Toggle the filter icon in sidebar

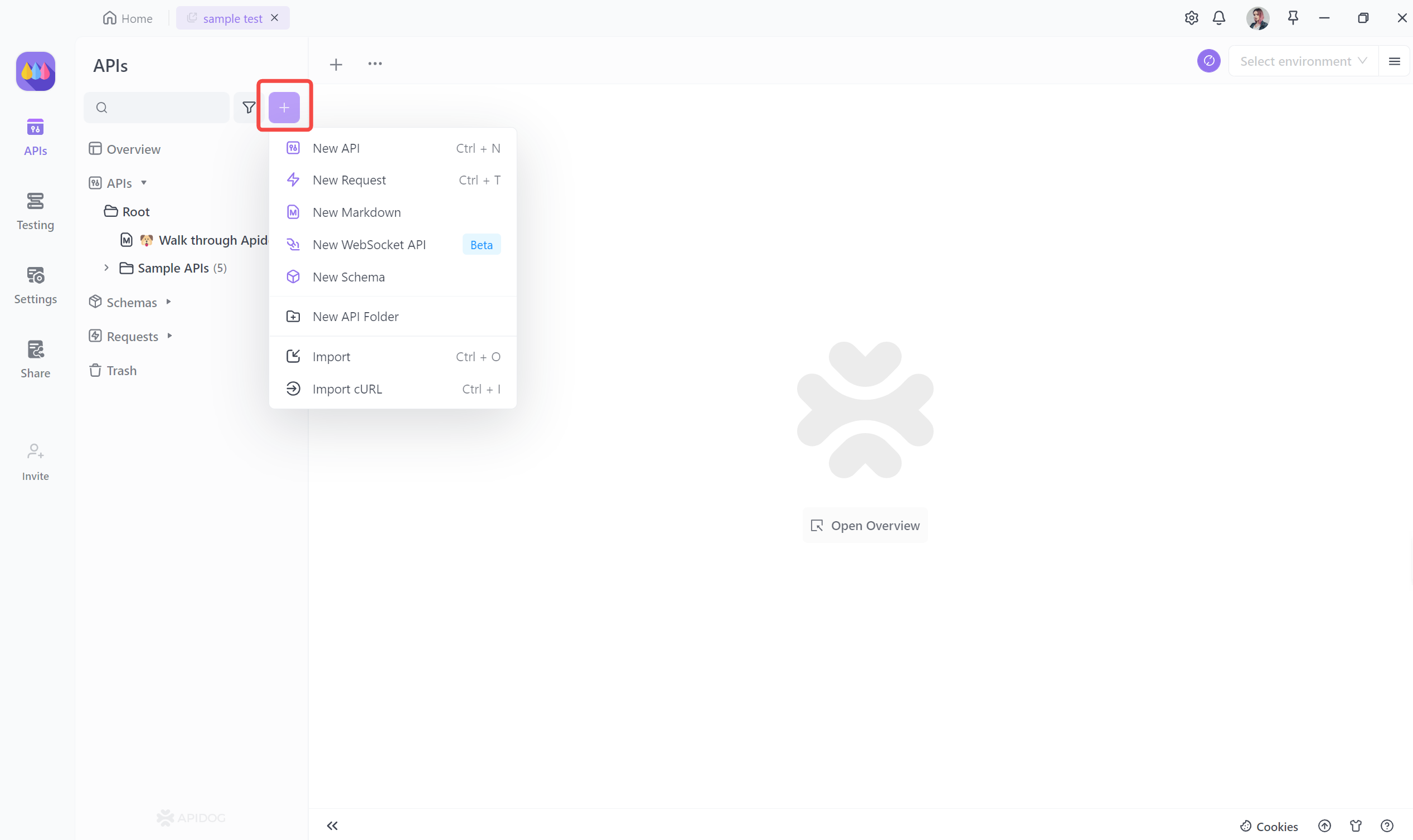248,107
